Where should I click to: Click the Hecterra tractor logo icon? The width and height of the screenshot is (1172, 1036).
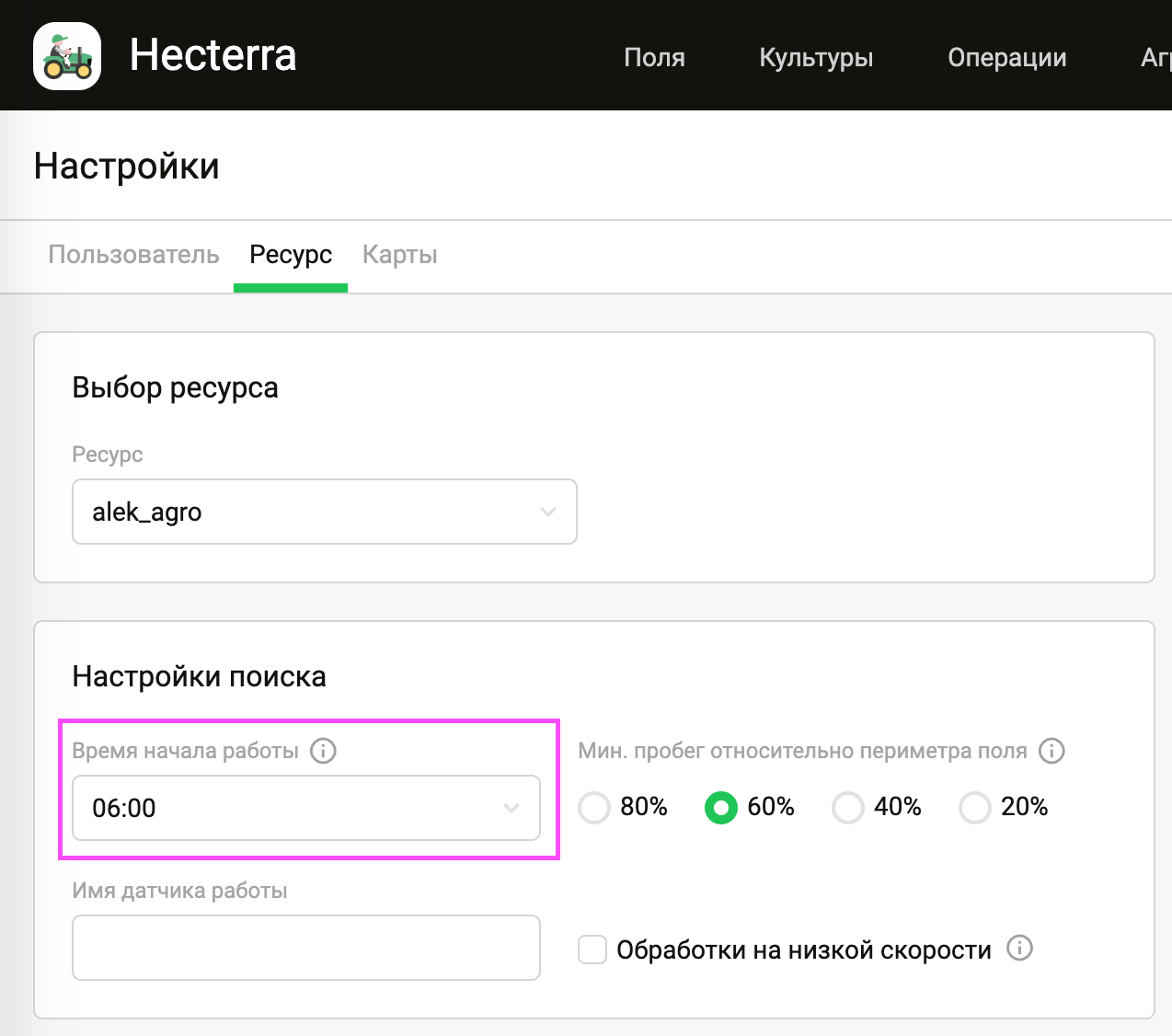point(67,56)
